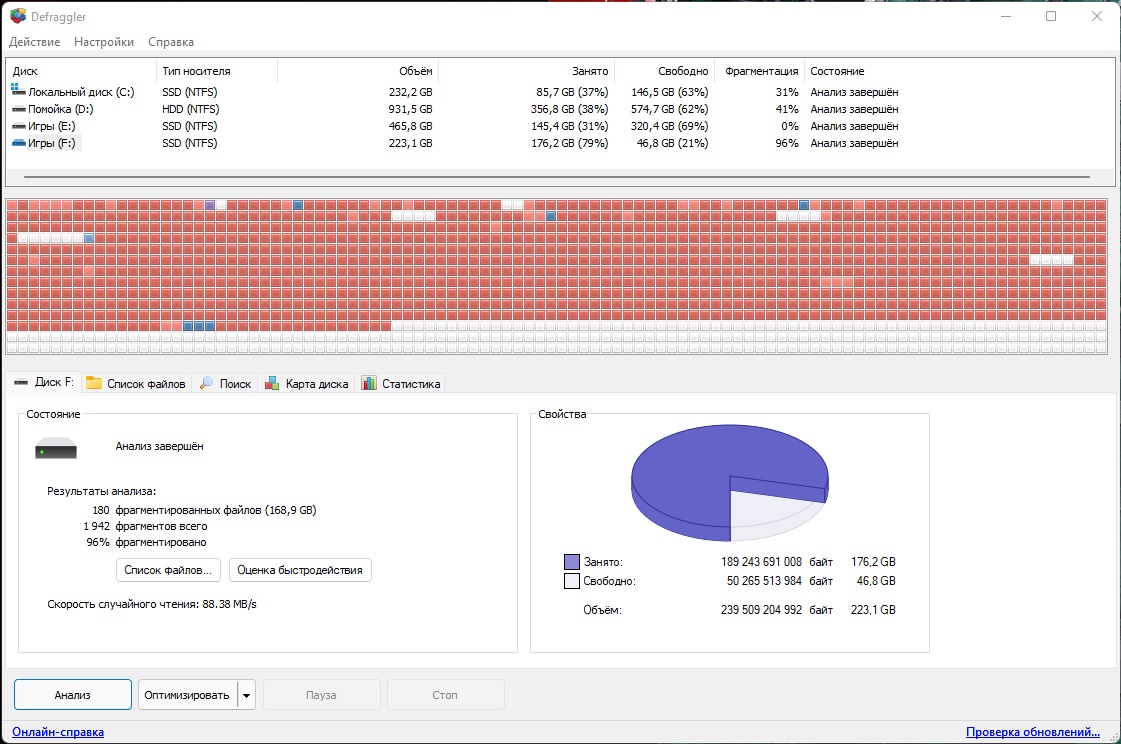Click the drive icon next to Помойка (D:)
1121x744 pixels.
pos(19,109)
